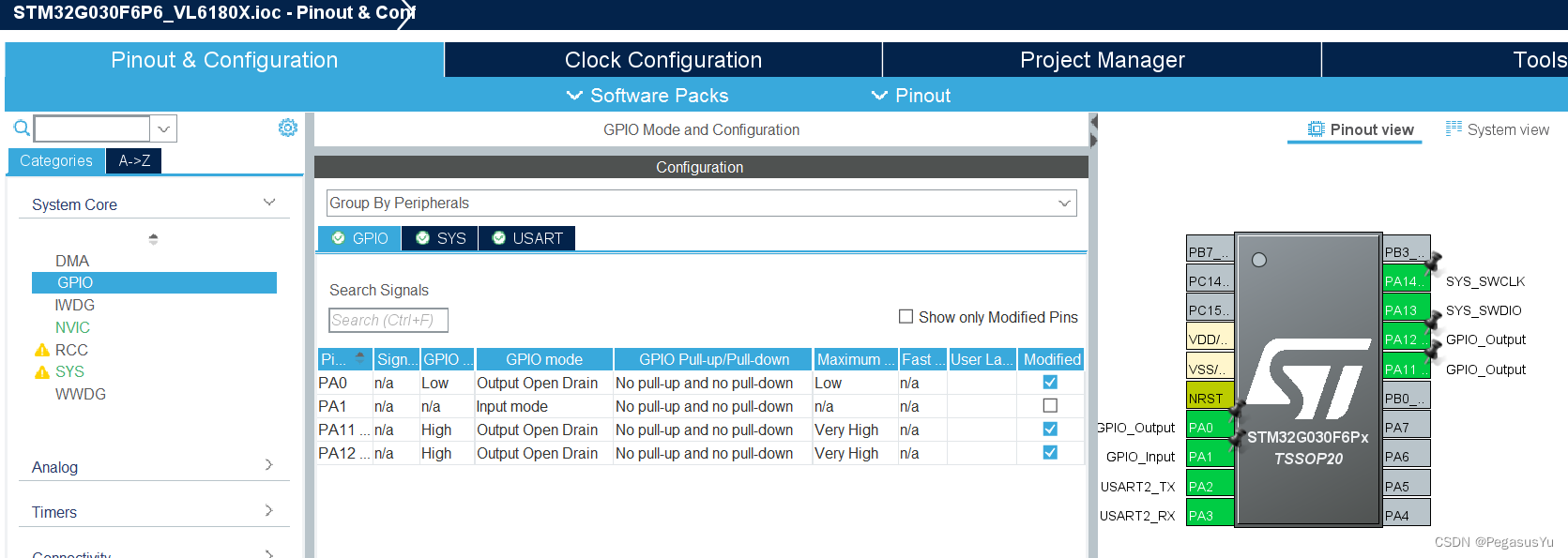Expand the Pinout menu

[x=912, y=96]
